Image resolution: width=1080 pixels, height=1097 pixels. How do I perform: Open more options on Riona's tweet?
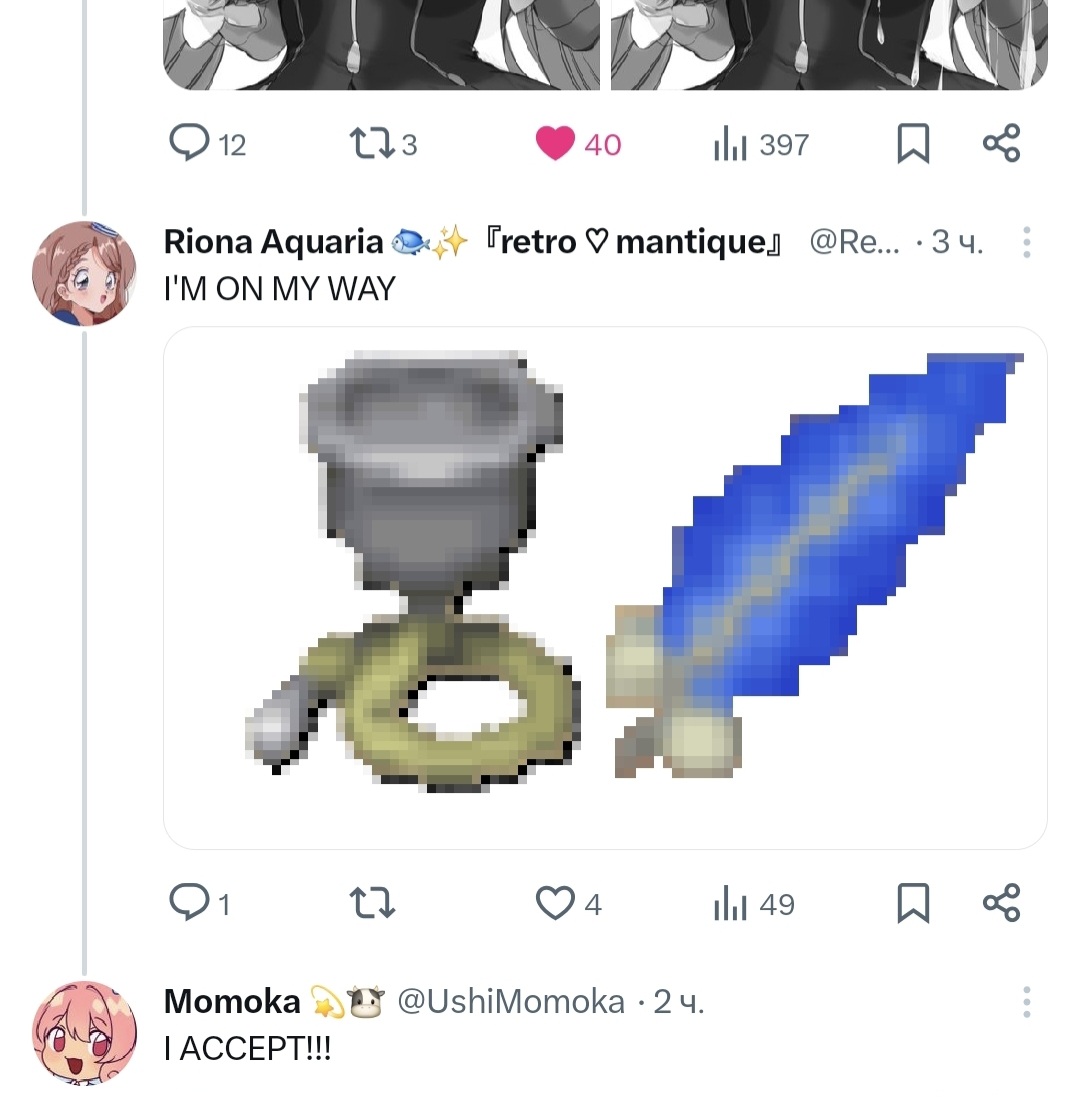(1026, 242)
